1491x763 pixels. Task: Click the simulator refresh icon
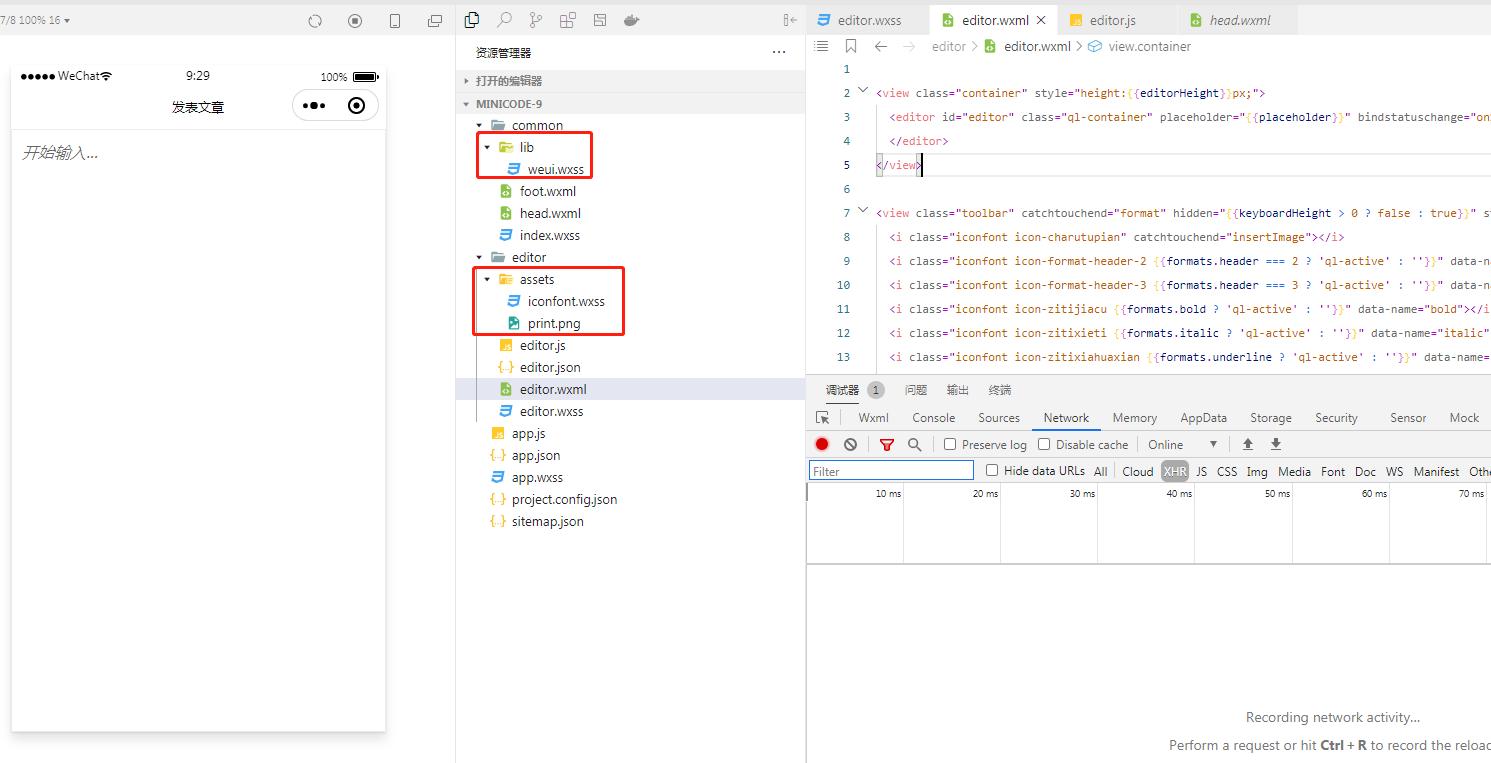tap(315, 21)
